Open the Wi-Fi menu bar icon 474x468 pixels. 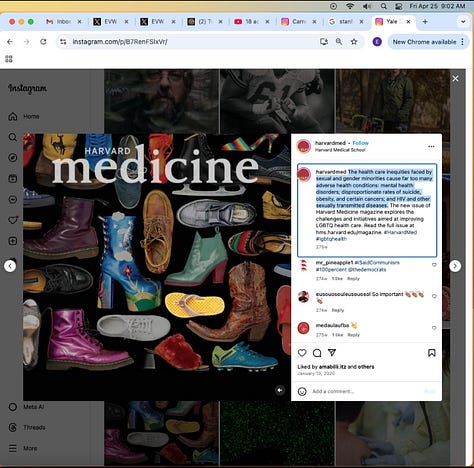(350, 6)
